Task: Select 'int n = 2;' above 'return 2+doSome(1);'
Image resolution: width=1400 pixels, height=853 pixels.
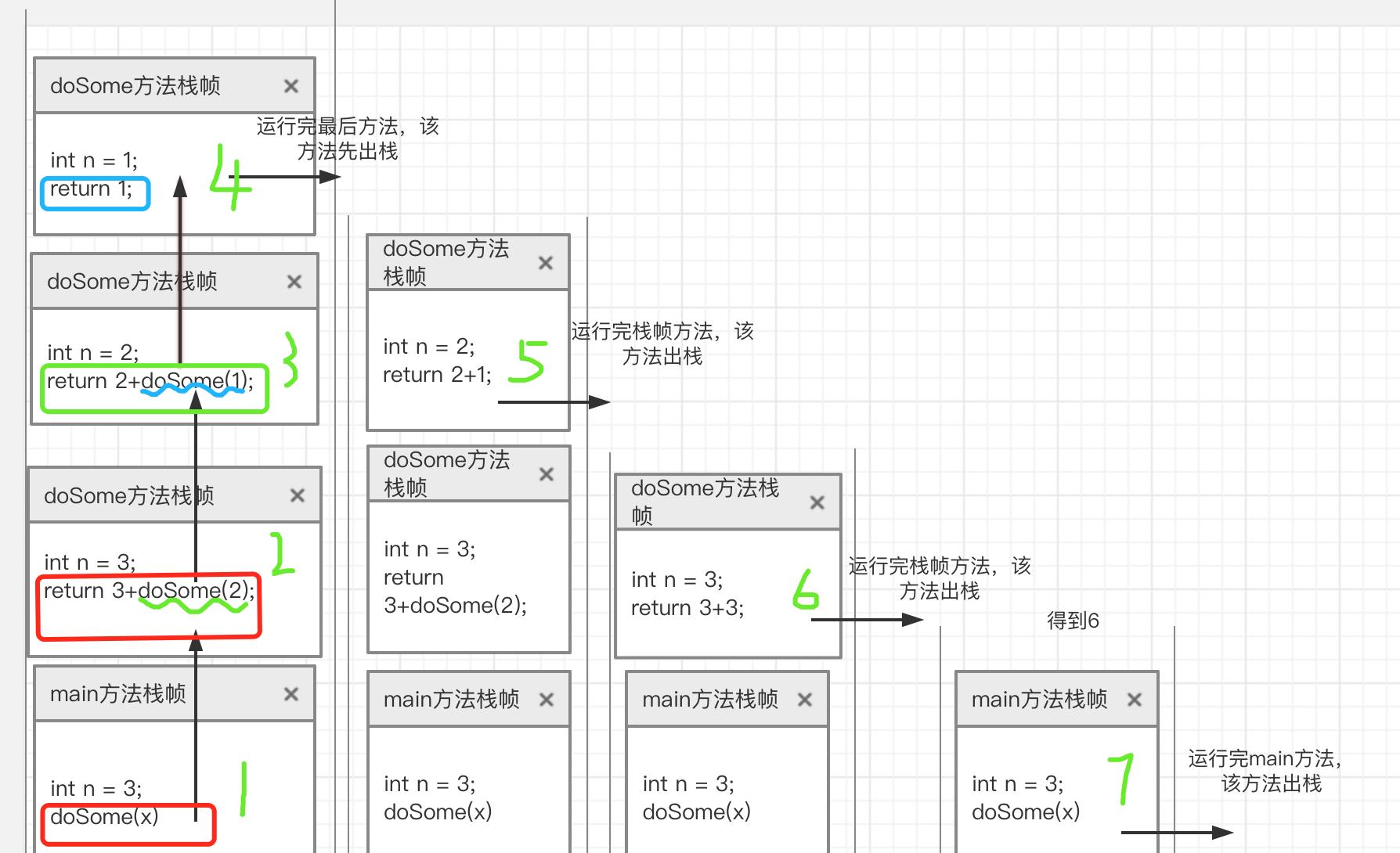Action: [92, 353]
